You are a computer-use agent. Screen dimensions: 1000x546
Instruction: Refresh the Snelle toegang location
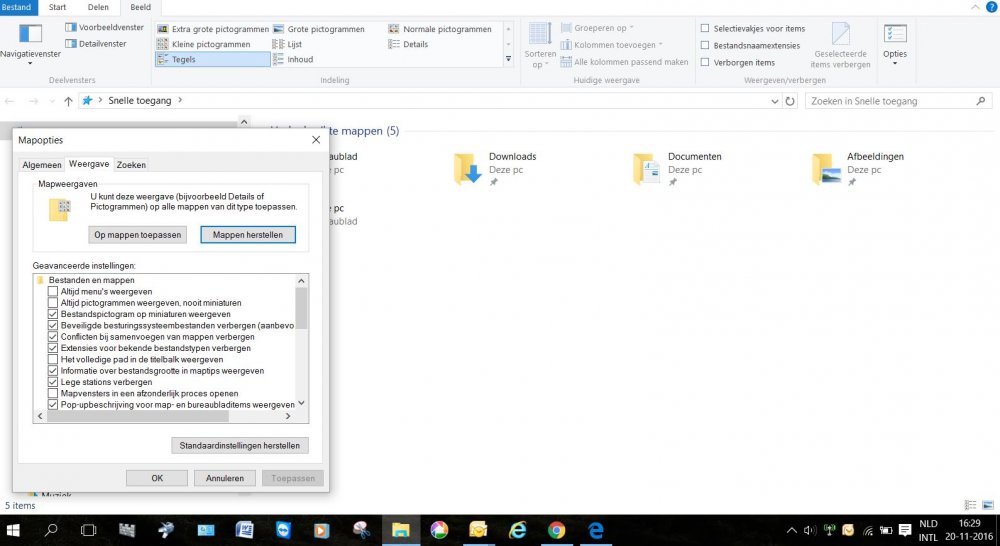point(790,101)
